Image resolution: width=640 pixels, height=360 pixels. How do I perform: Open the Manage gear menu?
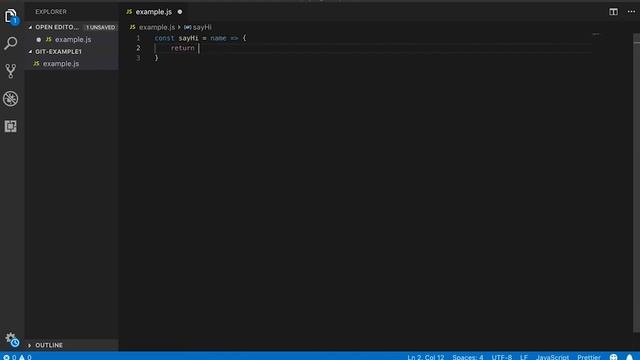tap(12, 339)
